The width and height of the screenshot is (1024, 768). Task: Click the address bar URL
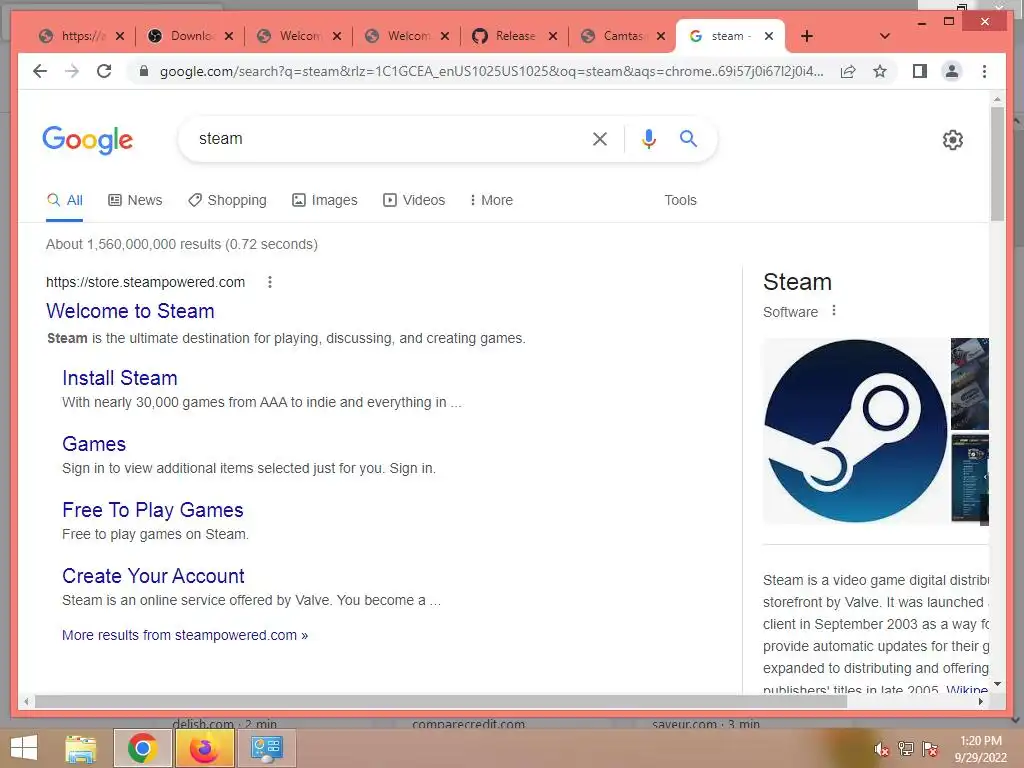click(491, 71)
